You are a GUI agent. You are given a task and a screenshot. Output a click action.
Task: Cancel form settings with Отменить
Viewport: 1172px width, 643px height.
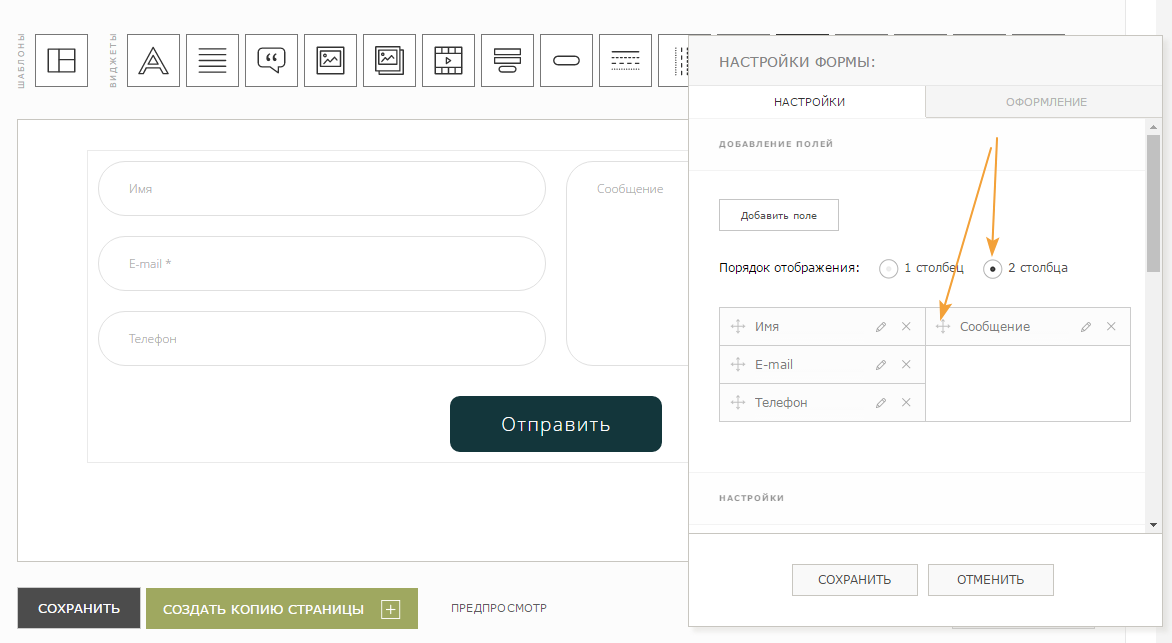[x=990, y=580]
